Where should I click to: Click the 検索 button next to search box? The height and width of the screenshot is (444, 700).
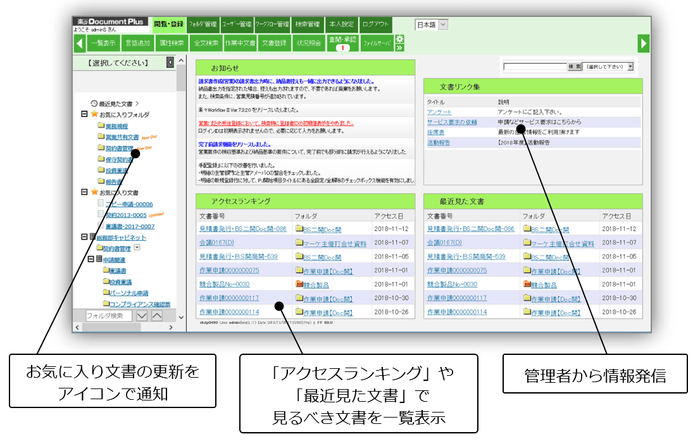pyautogui.click(x=573, y=65)
